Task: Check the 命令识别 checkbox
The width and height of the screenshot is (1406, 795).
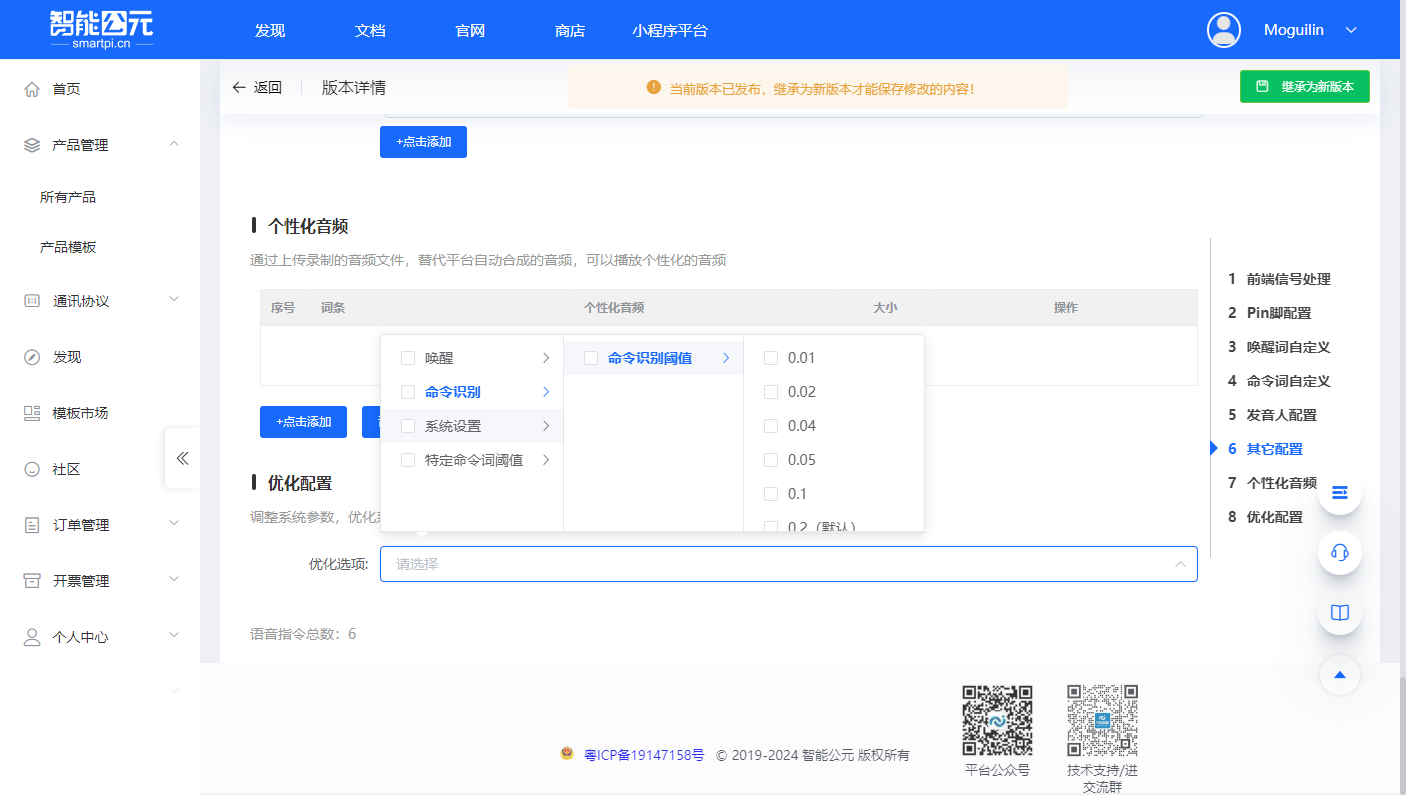Action: (x=407, y=391)
